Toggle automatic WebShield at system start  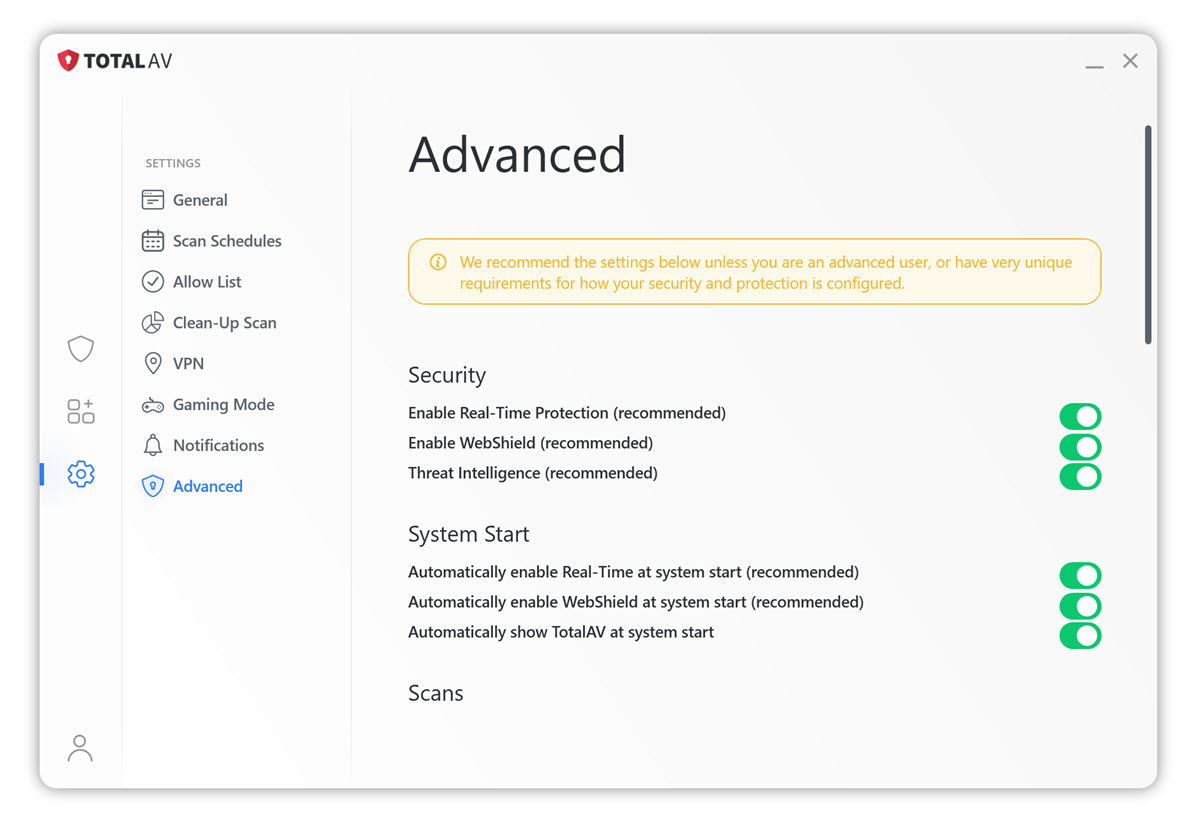[1080, 605]
